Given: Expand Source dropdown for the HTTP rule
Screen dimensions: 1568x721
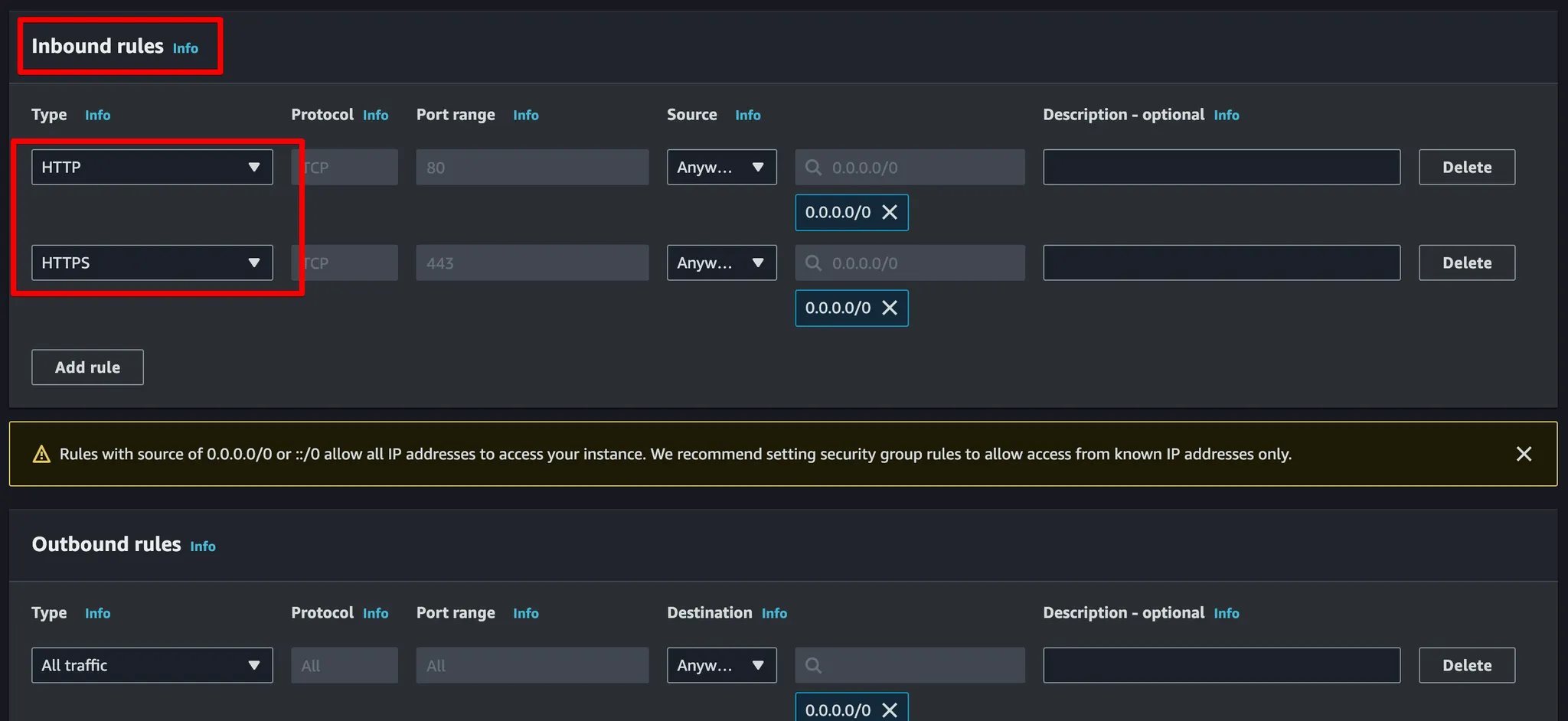Looking at the screenshot, I should pyautogui.click(x=721, y=168).
